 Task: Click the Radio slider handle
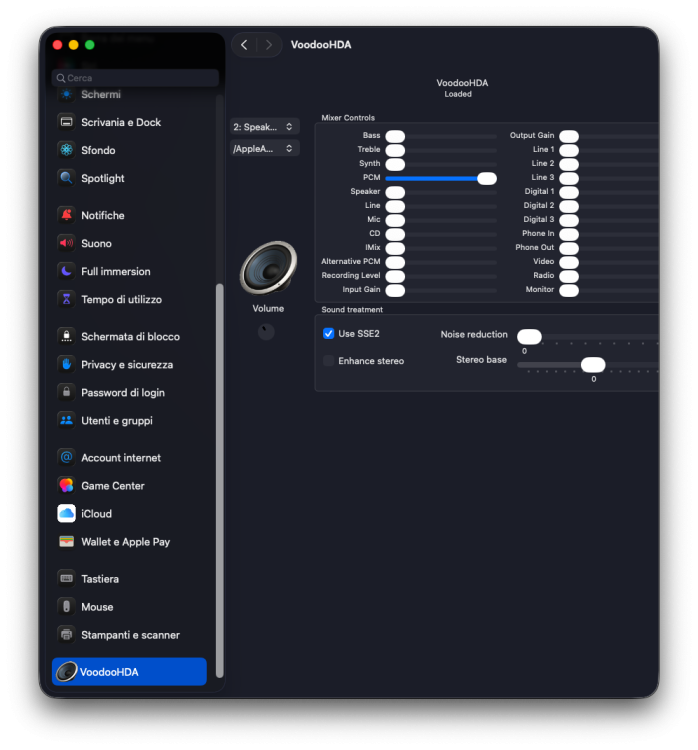(x=569, y=276)
